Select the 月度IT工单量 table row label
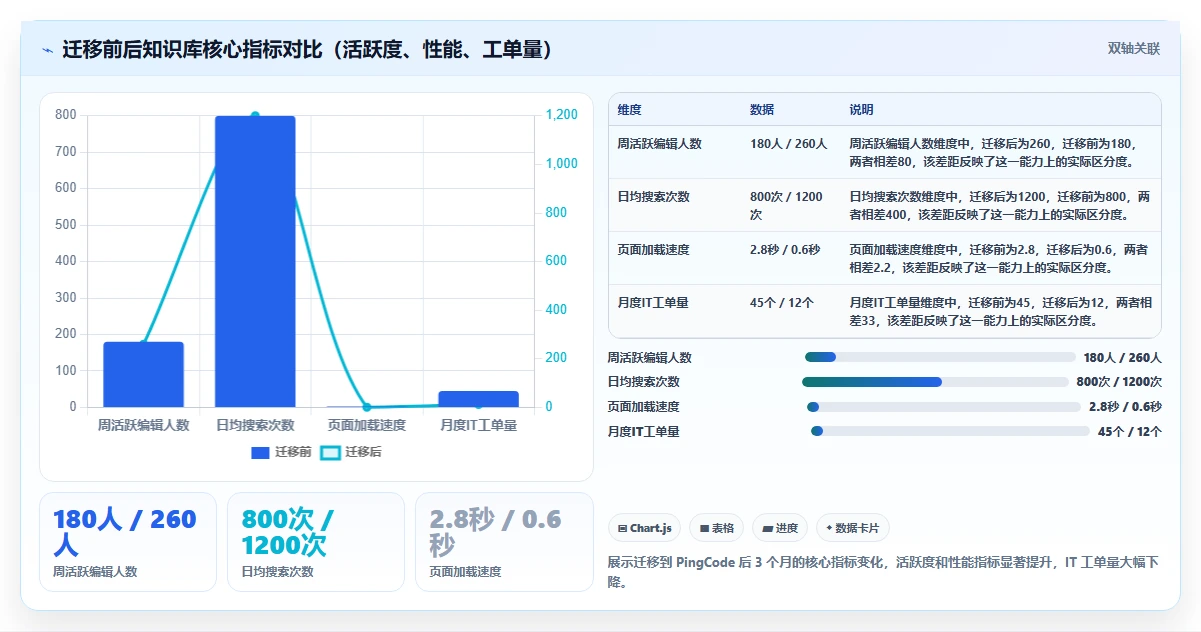1201x632 pixels. click(654, 303)
